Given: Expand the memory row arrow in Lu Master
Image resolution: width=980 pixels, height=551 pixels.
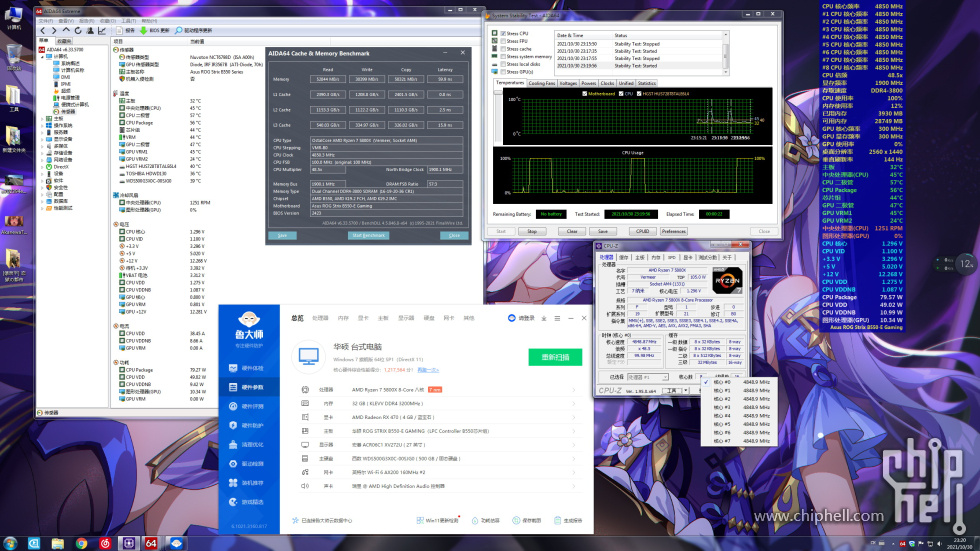Looking at the screenshot, I should 574,404.
